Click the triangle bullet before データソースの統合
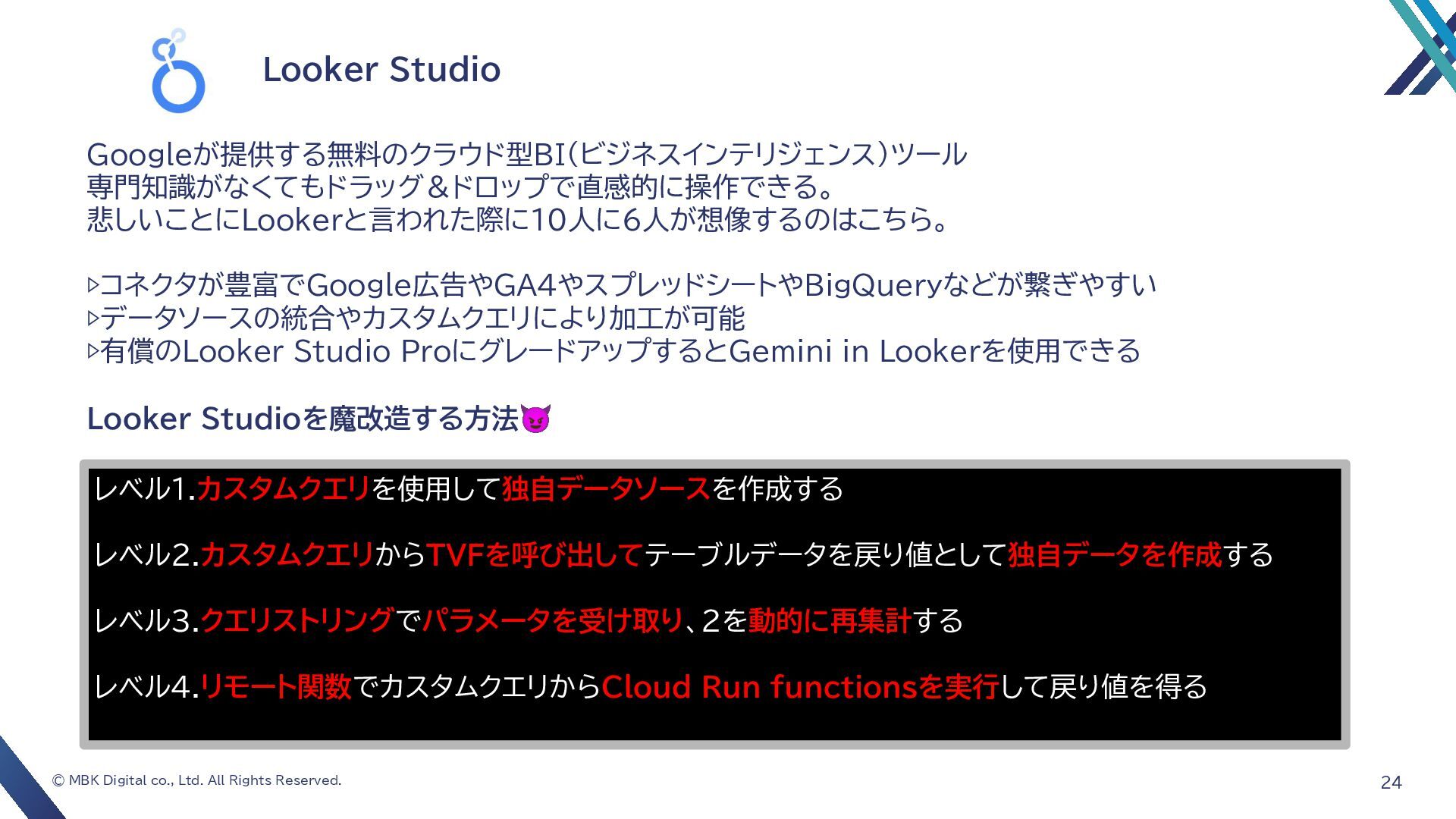 (x=93, y=318)
